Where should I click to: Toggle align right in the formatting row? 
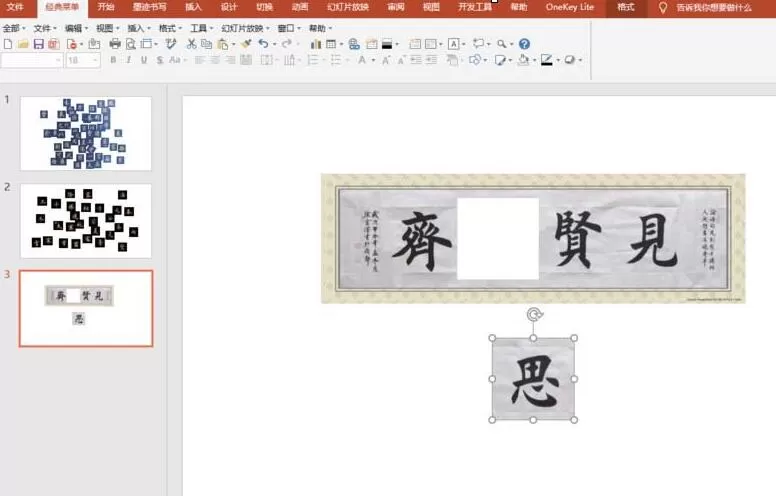point(230,60)
